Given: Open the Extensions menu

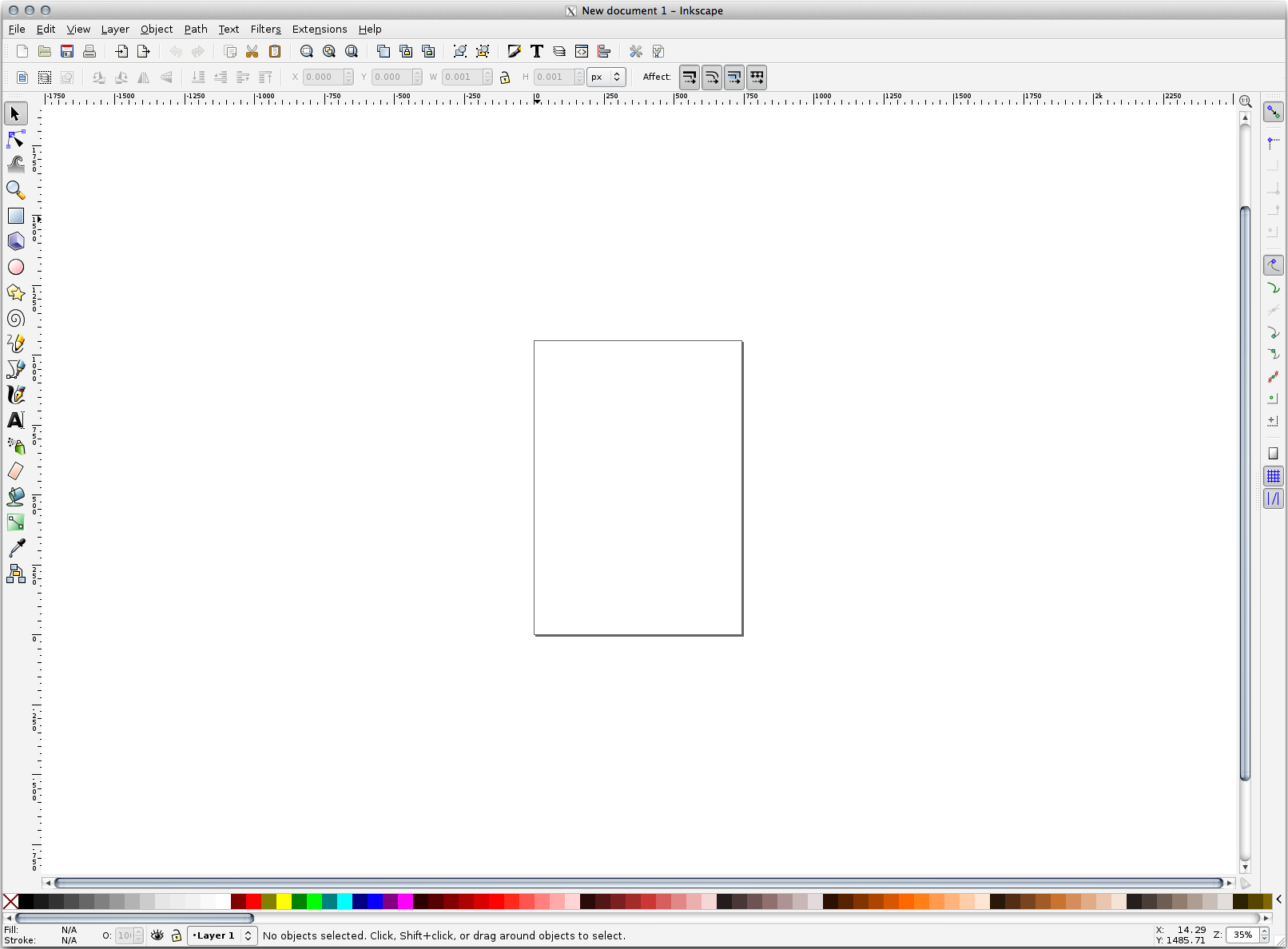Looking at the screenshot, I should point(319,29).
